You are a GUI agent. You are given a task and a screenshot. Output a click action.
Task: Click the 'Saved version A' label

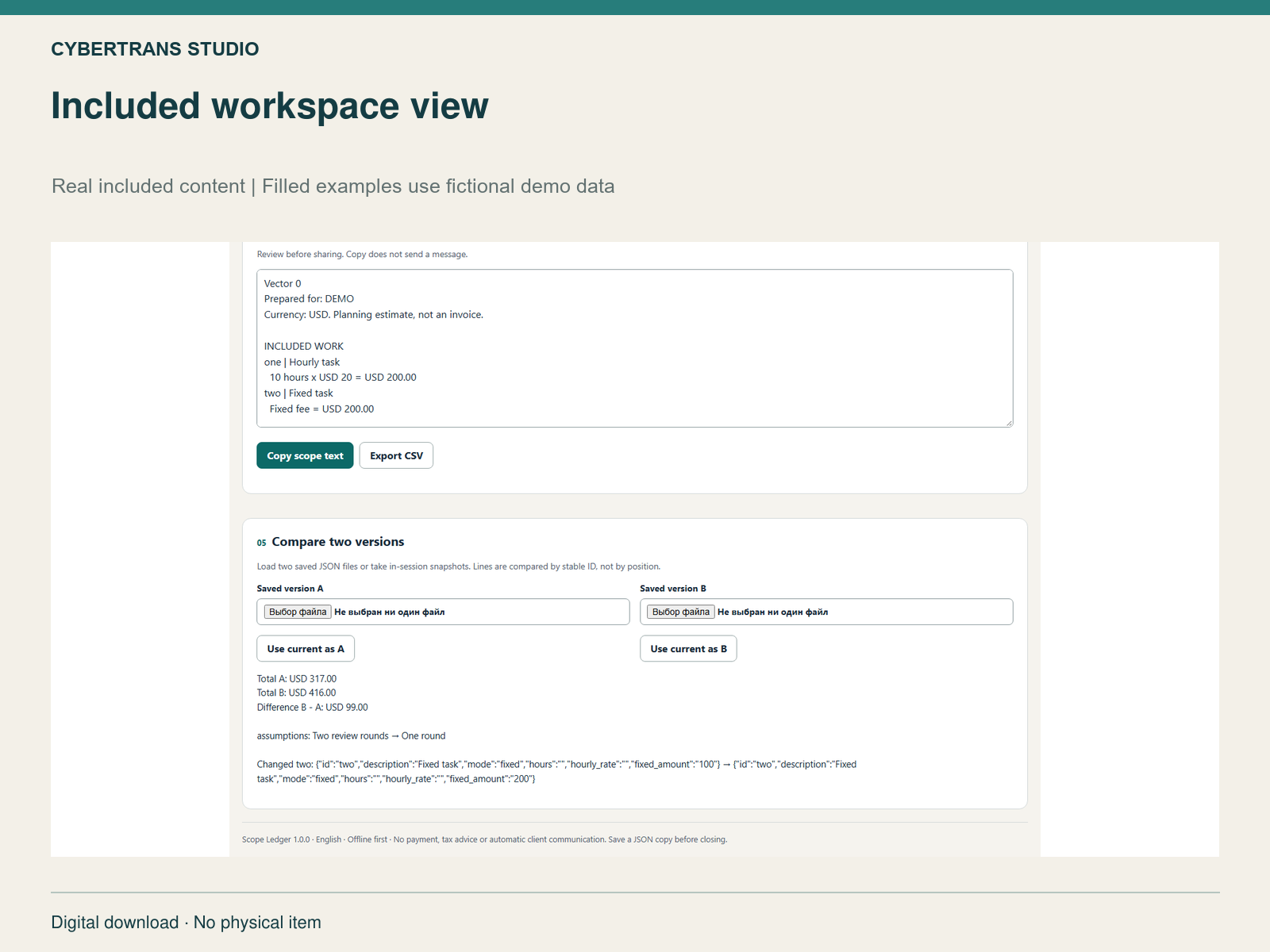(x=290, y=589)
